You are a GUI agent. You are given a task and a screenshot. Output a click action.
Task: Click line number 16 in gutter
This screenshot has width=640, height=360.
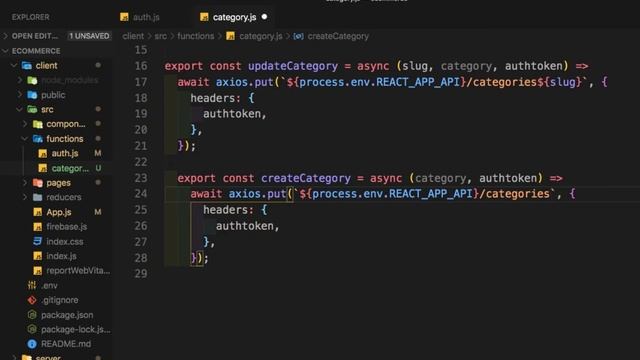pyautogui.click(x=141, y=66)
